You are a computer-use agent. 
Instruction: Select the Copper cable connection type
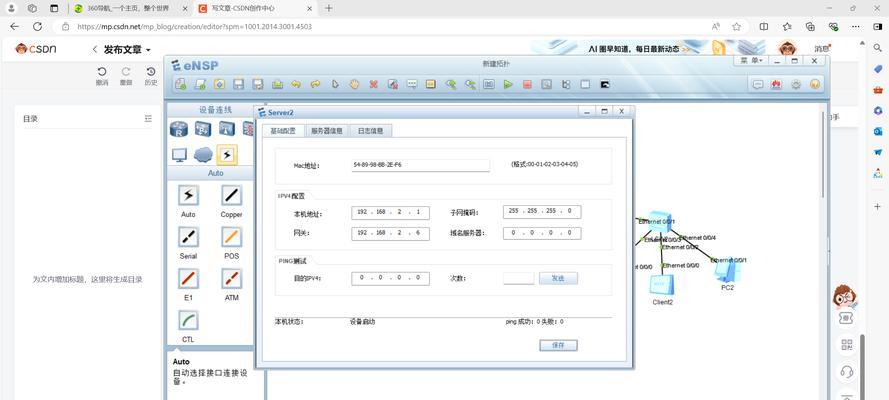coord(231,195)
